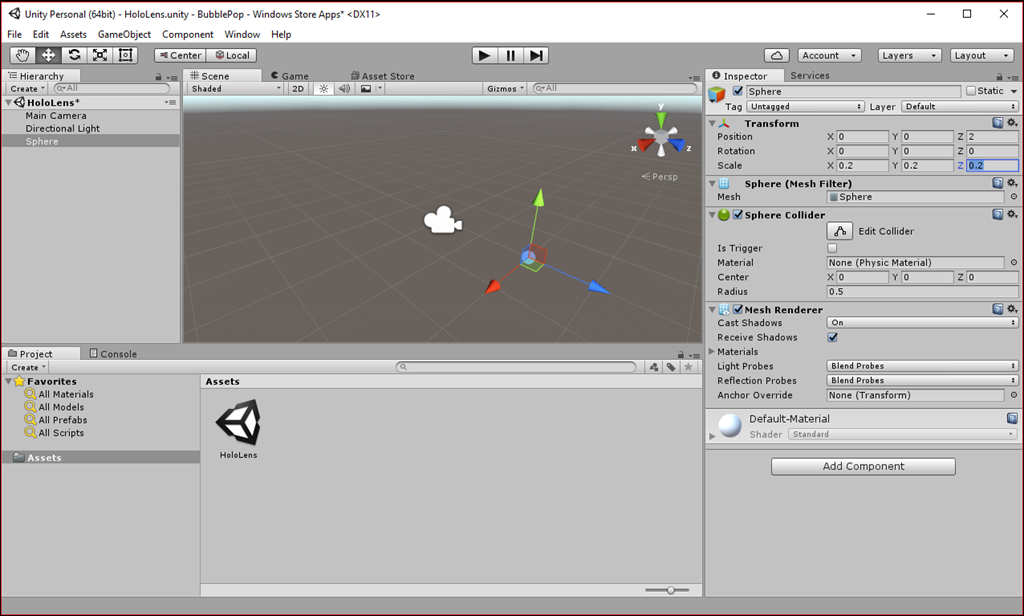This screenshot has height=616, width=1024.
Task: Select the HoloLens scene asset
Action: pos(238,429)
